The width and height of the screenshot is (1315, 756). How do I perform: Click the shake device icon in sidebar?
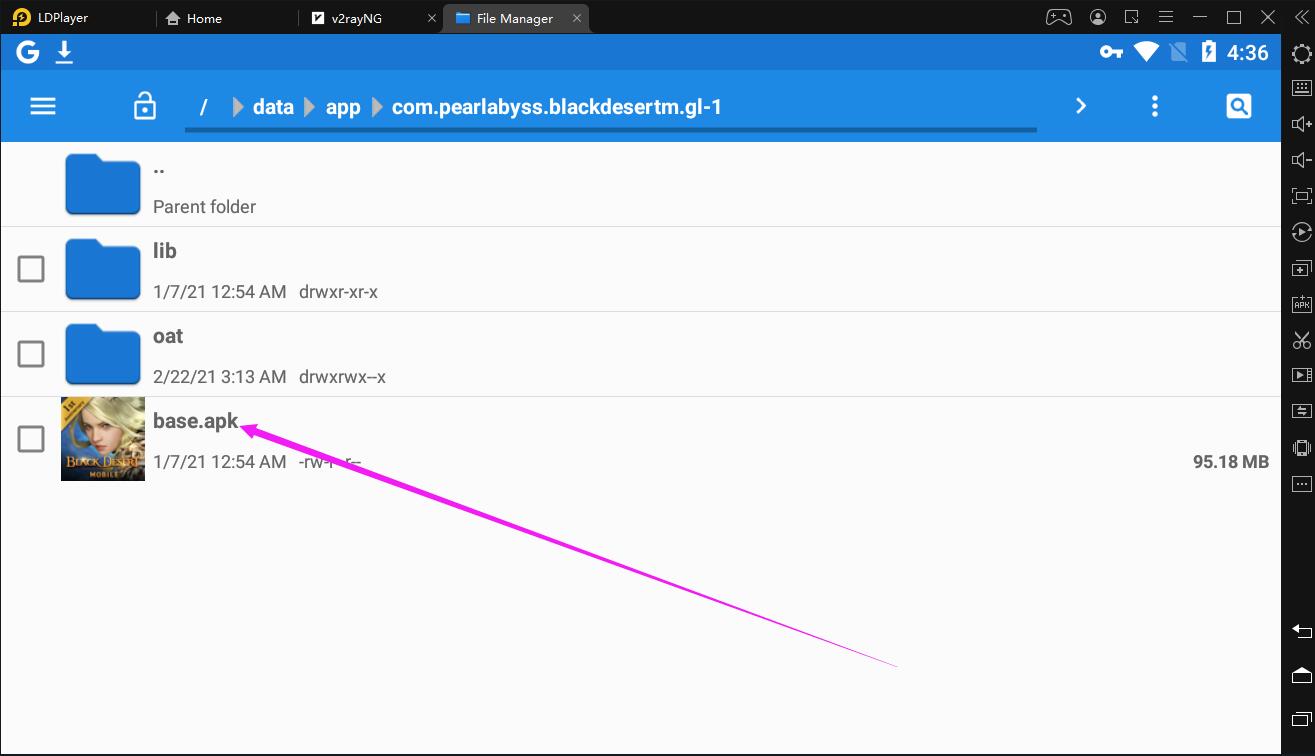1301,447
